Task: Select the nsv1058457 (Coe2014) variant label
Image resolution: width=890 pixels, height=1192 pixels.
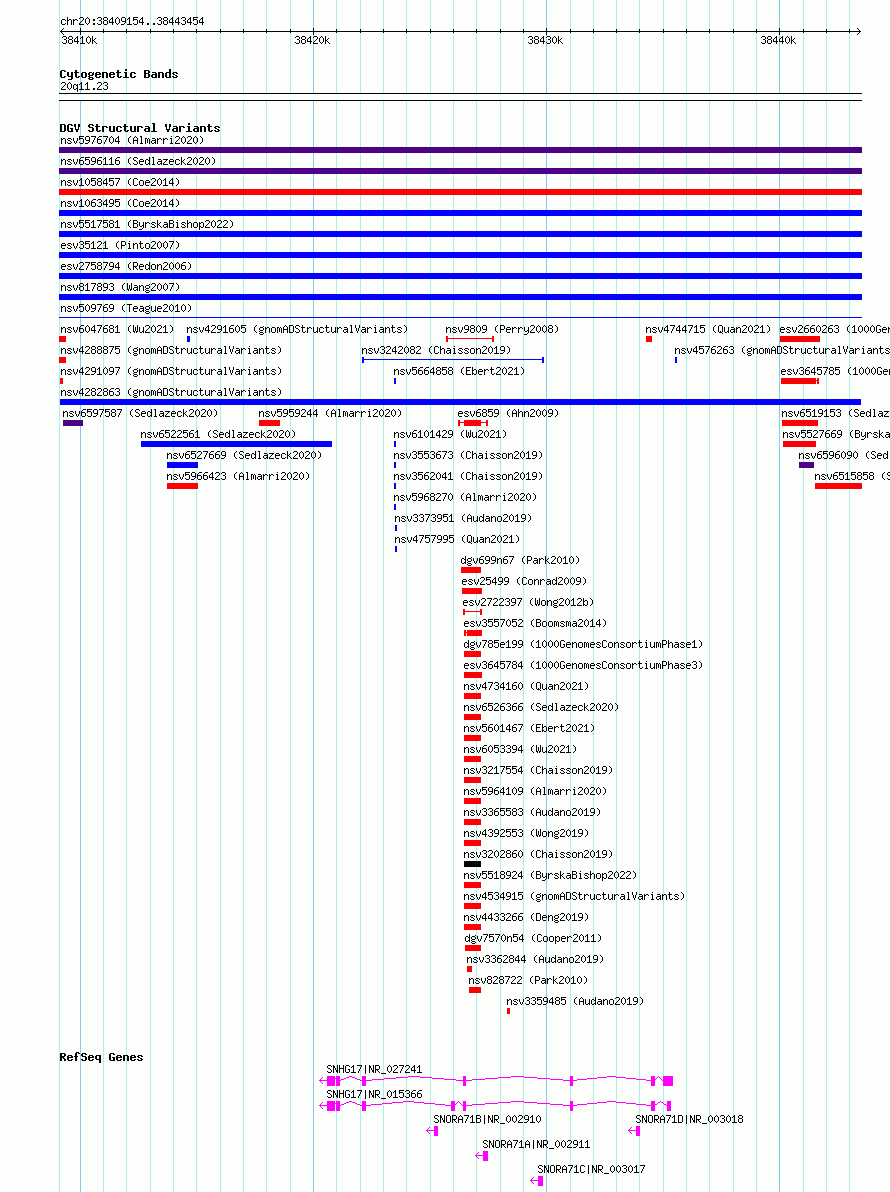Action: (119, 182)
